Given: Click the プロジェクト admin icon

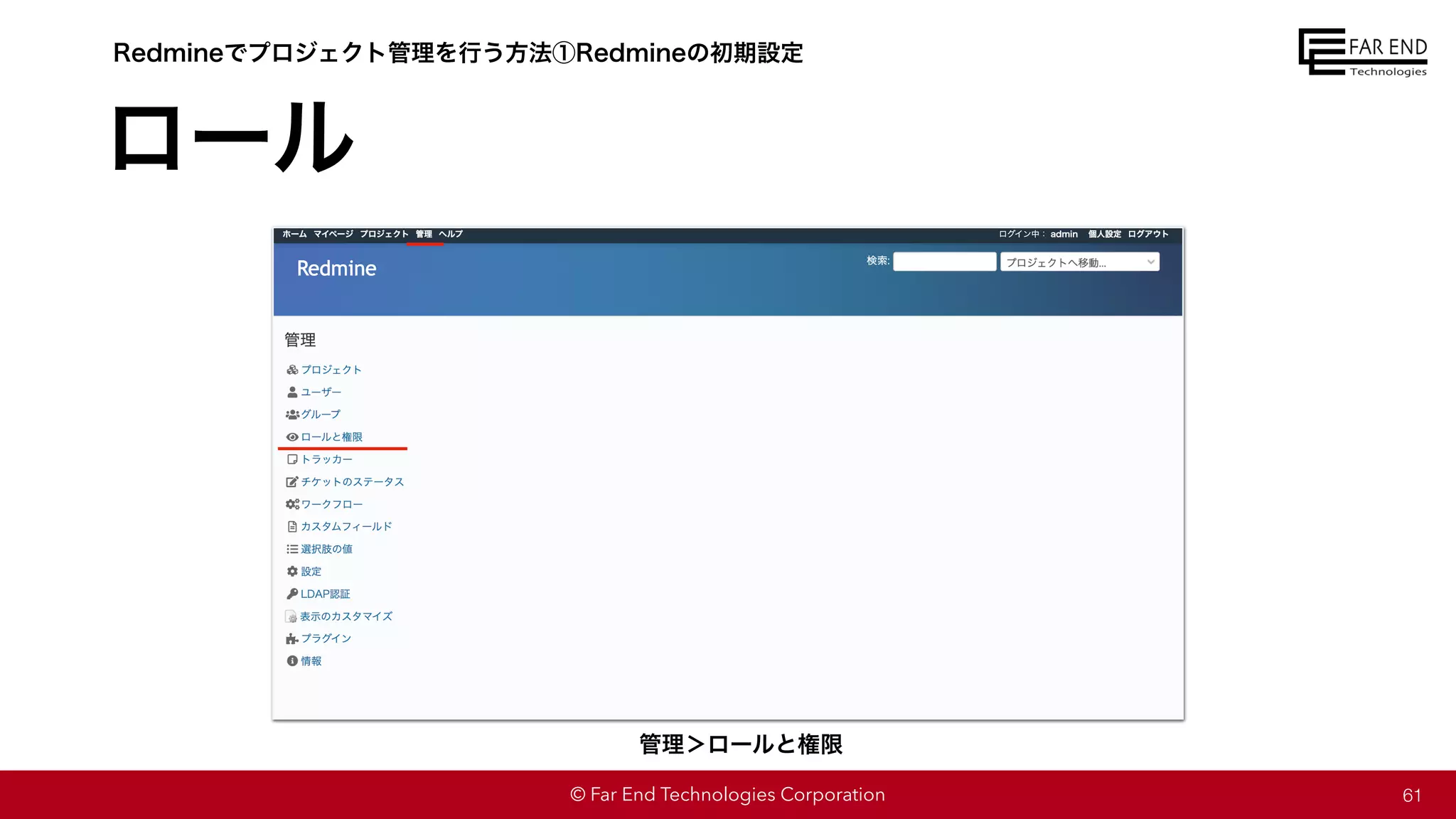Looking at the screenshot, I should coord(292,370).
